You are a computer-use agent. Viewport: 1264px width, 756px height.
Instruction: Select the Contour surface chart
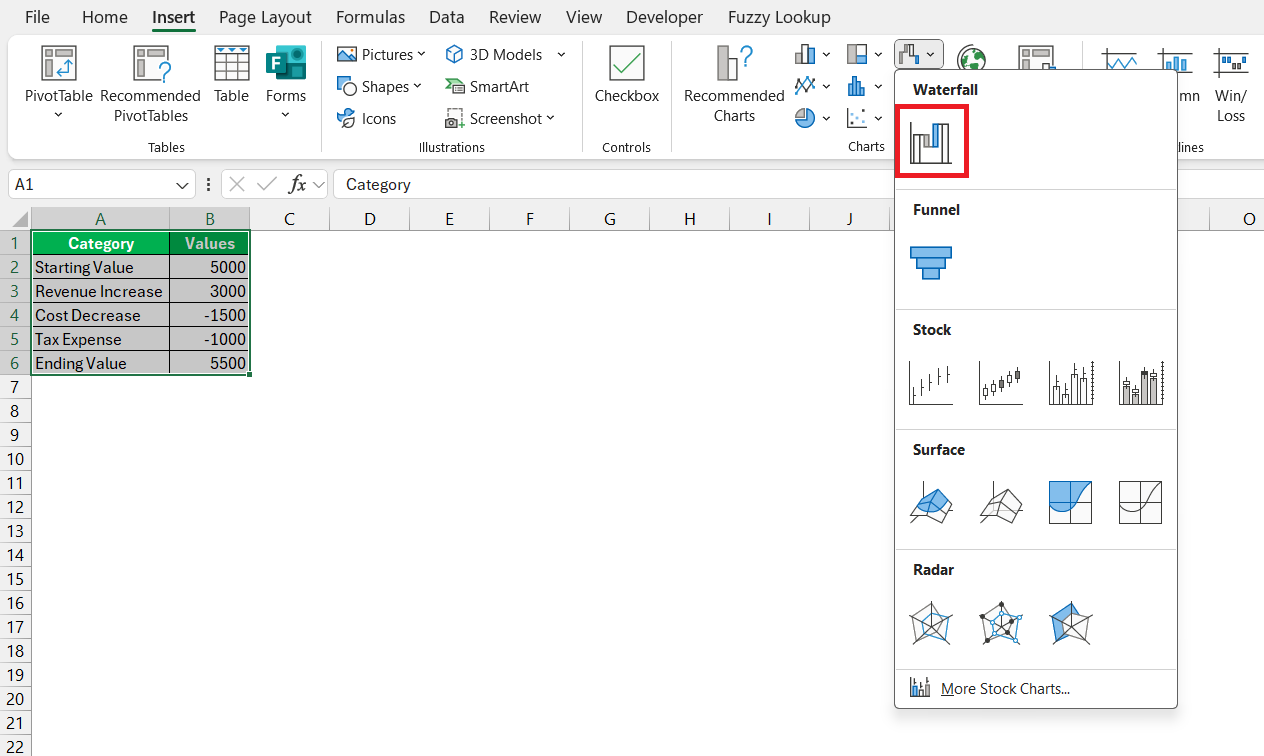[x=1071, y=502]
